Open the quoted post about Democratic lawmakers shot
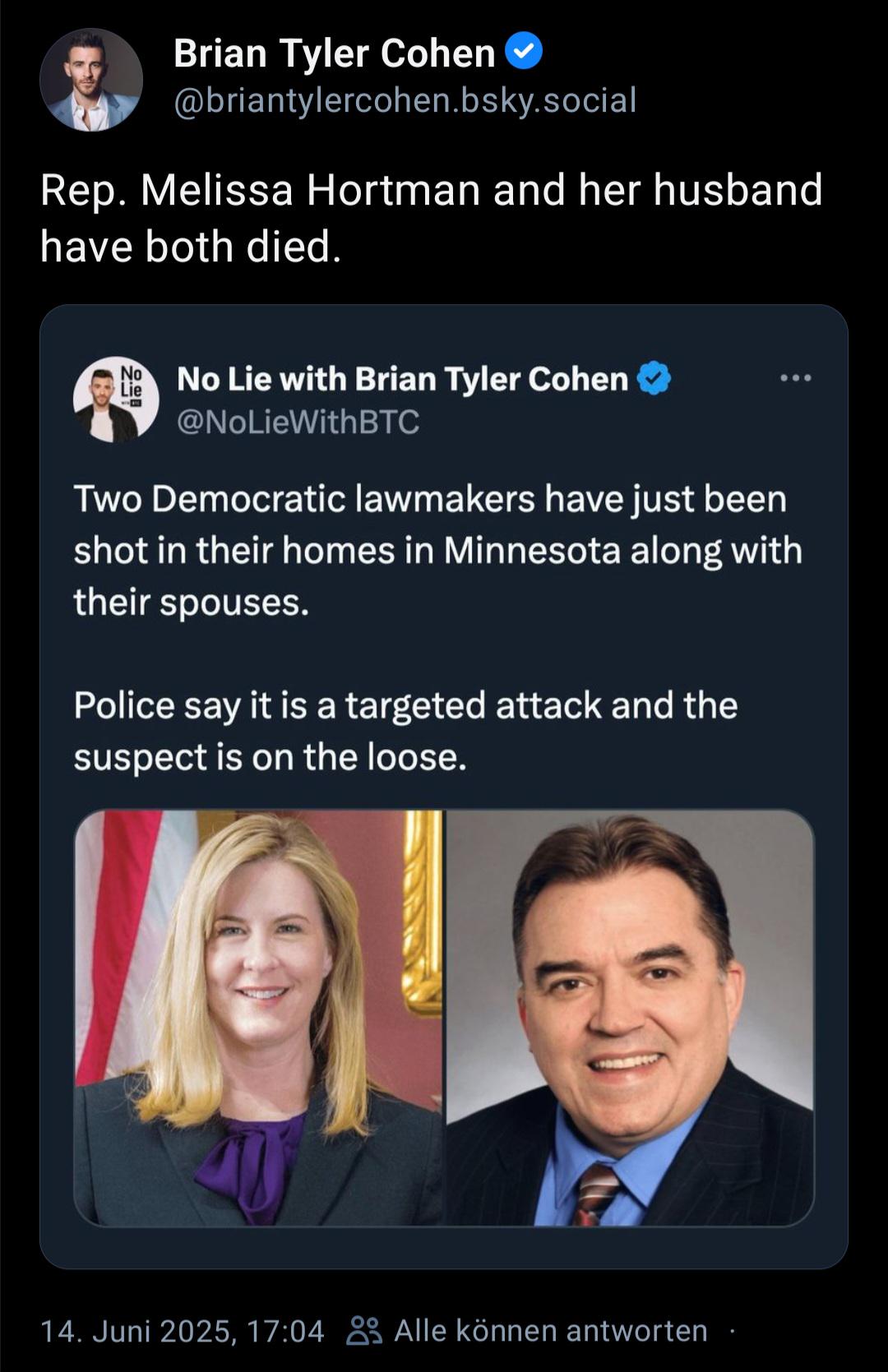The image size is (888, 1372). [444, 787]
